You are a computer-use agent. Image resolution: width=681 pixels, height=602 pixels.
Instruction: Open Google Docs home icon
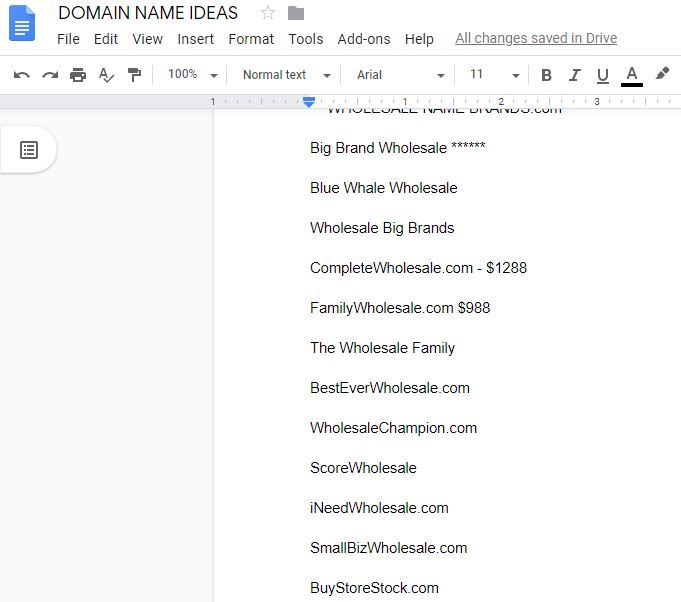(x=22, y=22)
